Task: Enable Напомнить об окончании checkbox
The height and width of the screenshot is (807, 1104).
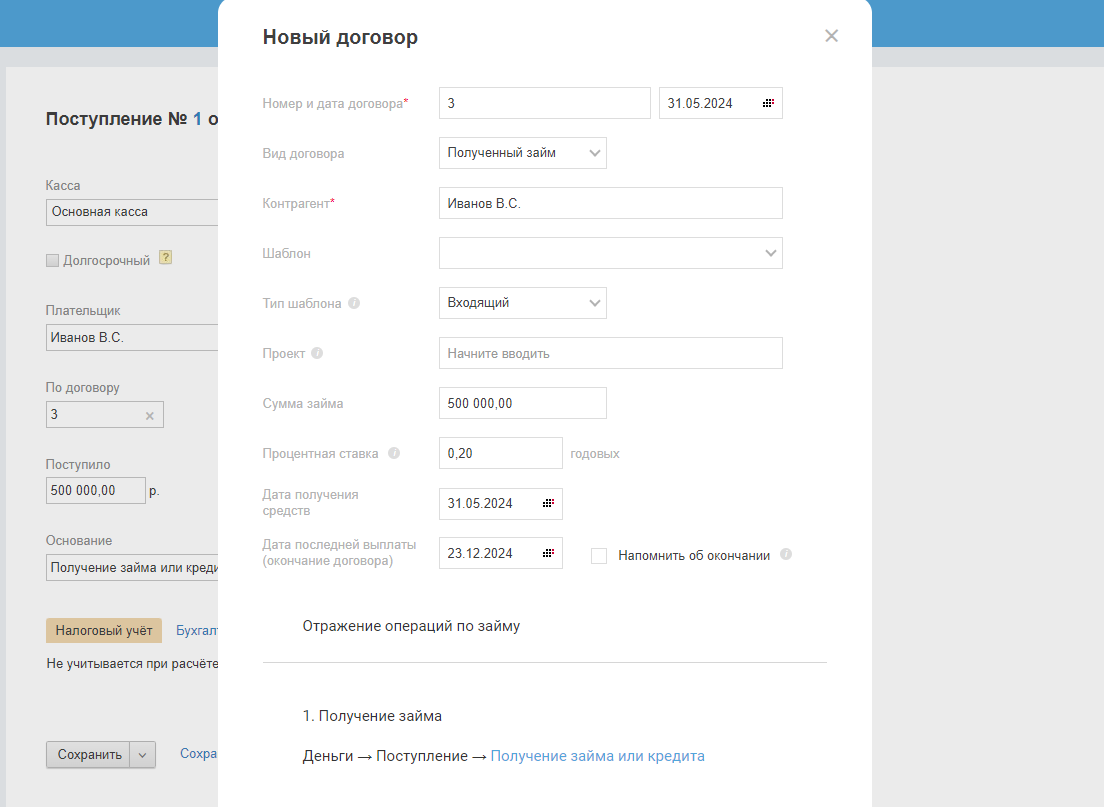Action: (x=599, y=556)
